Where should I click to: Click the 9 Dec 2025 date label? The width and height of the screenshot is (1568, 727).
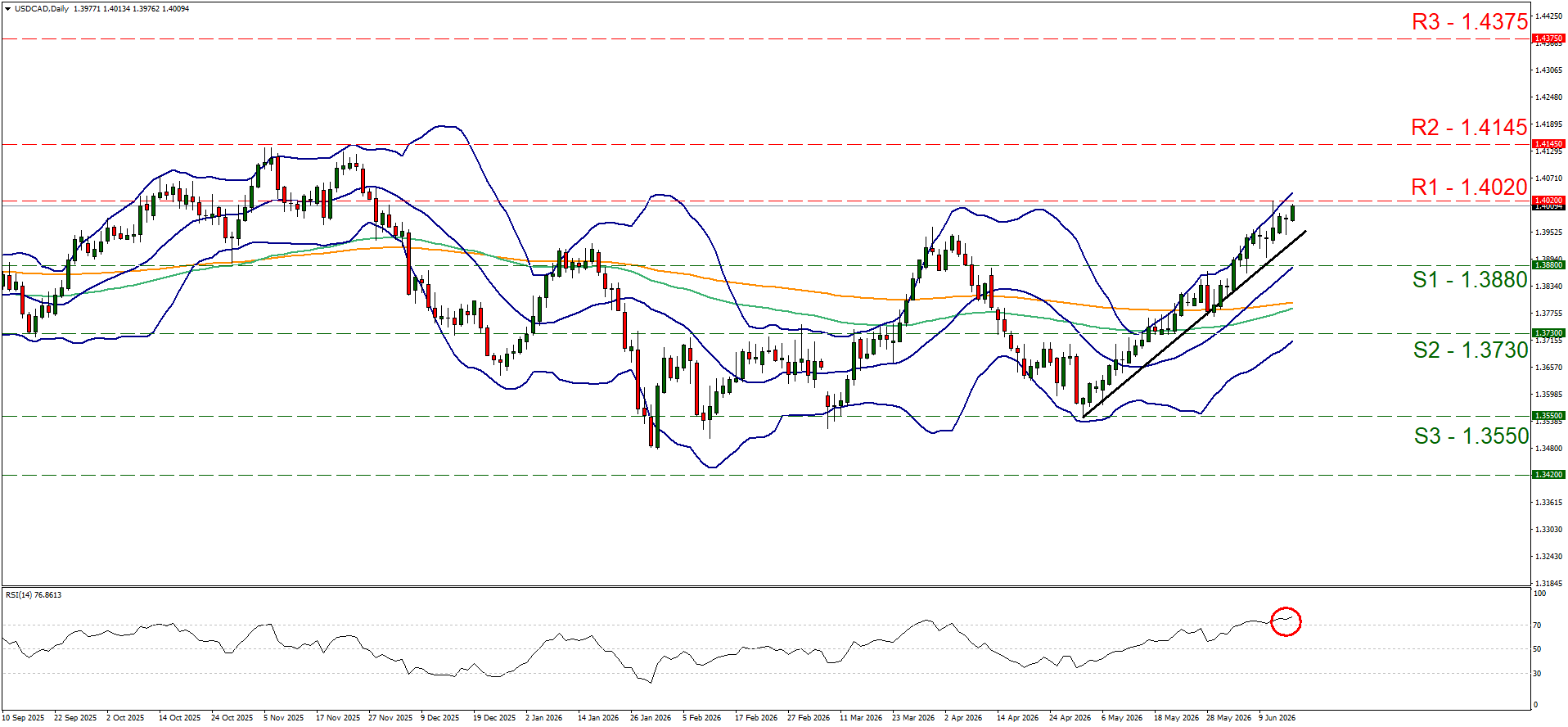[x=440, y=718]
